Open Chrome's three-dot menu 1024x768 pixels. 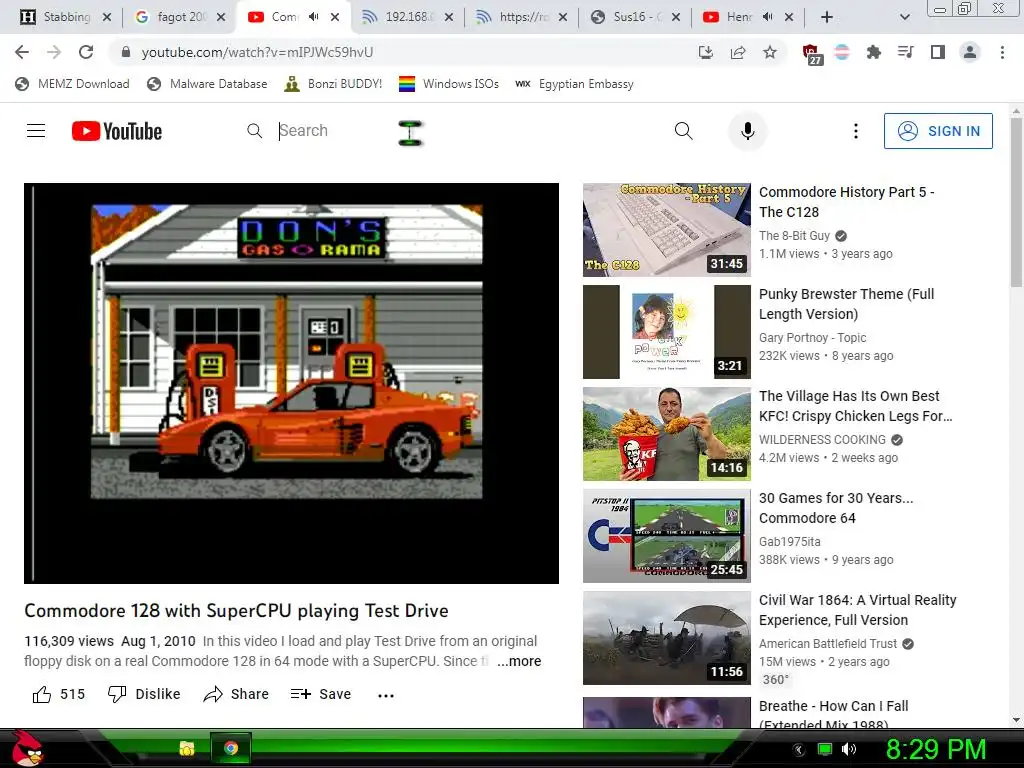tap(1002, 52)
